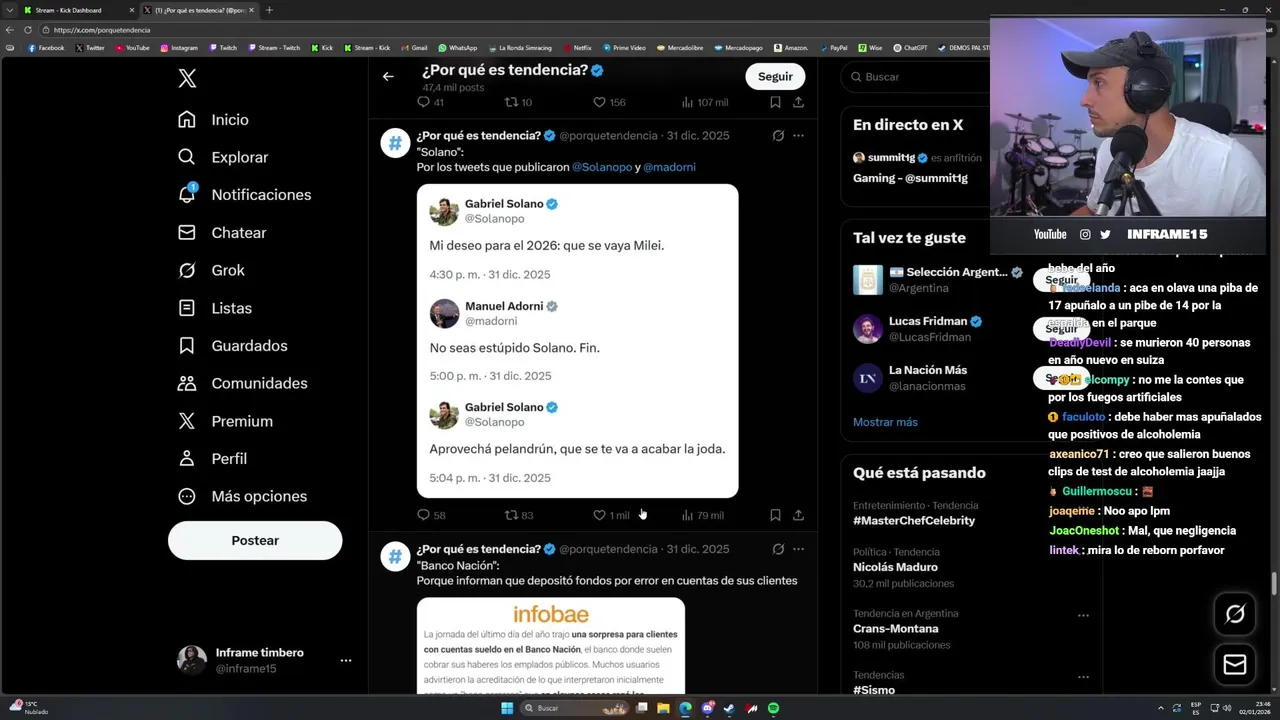Share the Solano post
Image resolution: width=1280 pixels, height=720 pixels.
pos(798,515)
